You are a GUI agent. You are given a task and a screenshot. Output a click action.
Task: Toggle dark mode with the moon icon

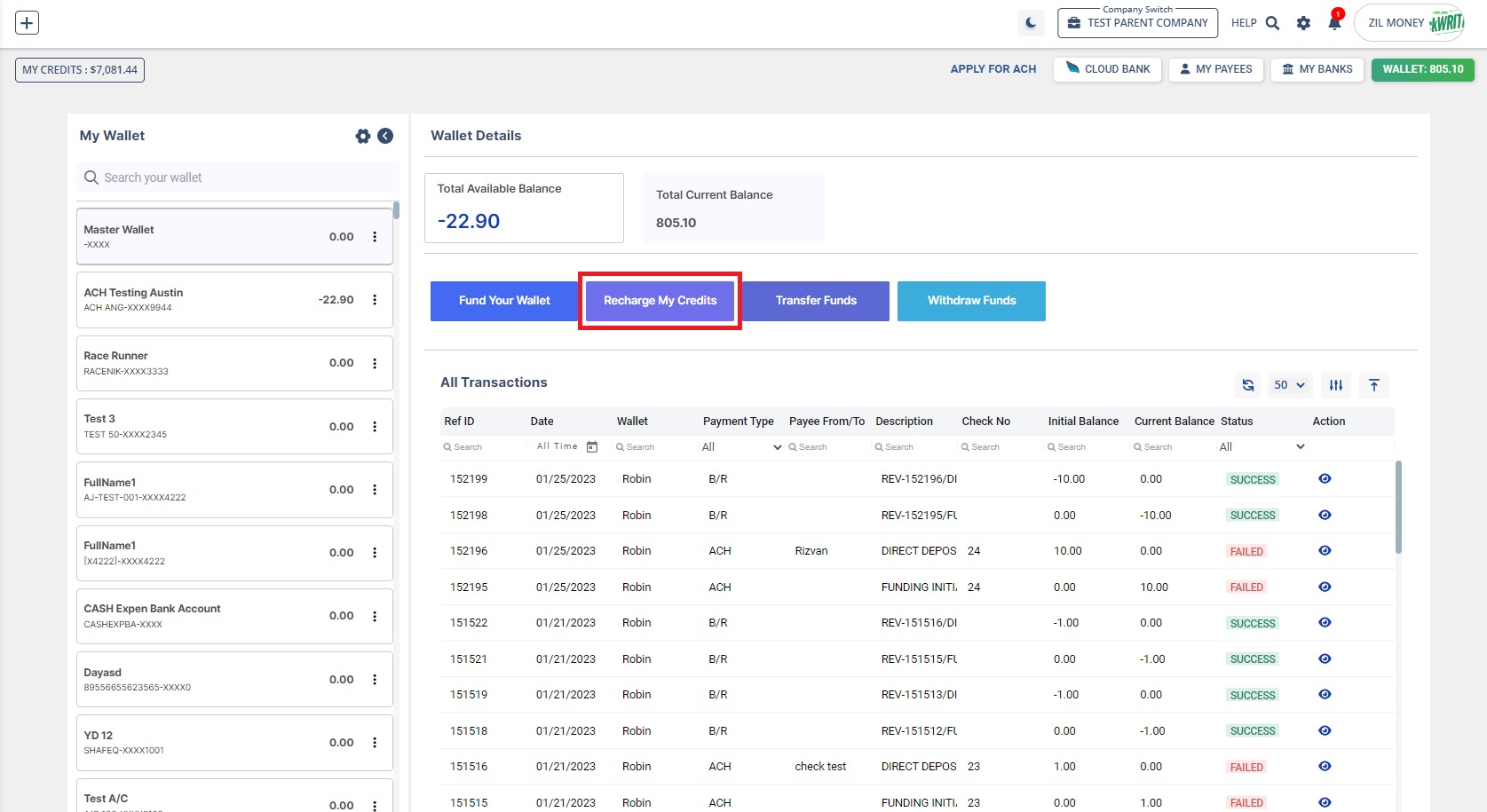(x=1031, y=23)
